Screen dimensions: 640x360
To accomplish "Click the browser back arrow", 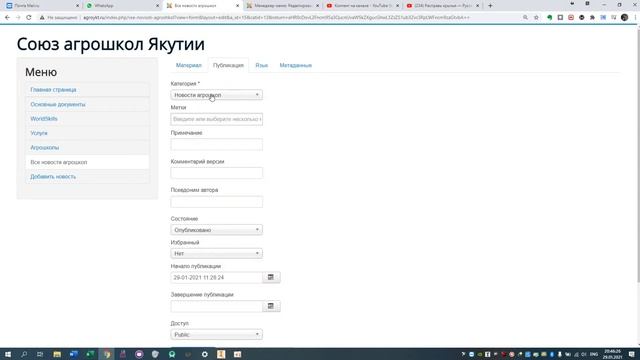I will pyautogui.click(x=7, y=18).
